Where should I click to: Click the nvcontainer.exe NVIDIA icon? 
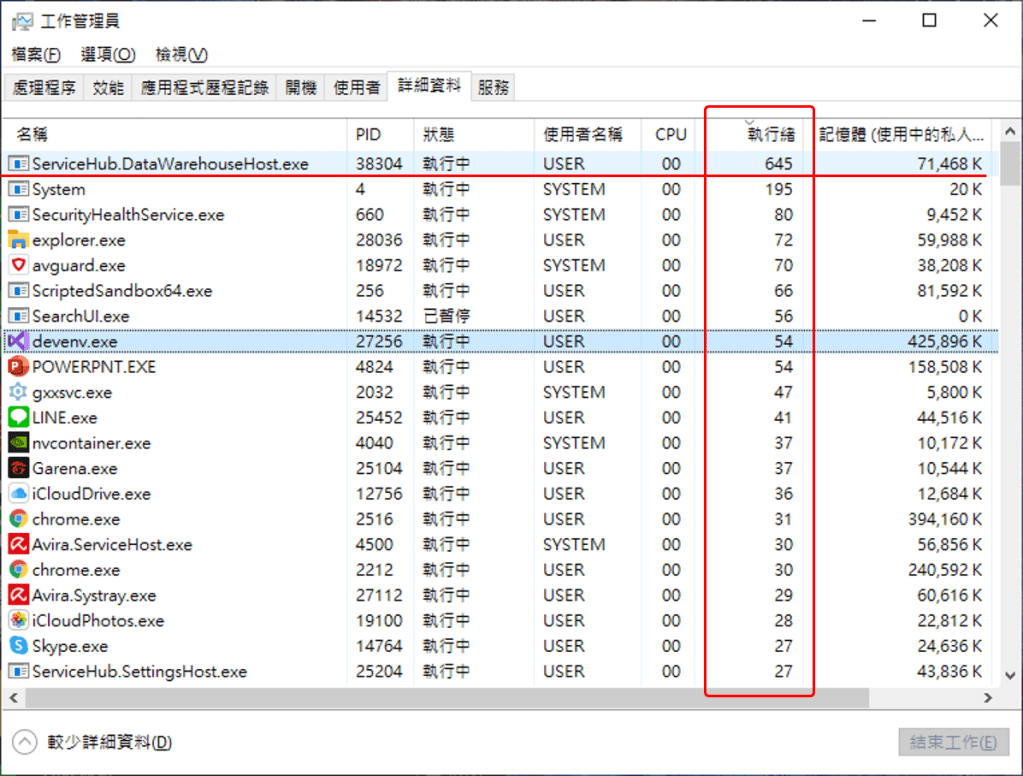(18, 443)
